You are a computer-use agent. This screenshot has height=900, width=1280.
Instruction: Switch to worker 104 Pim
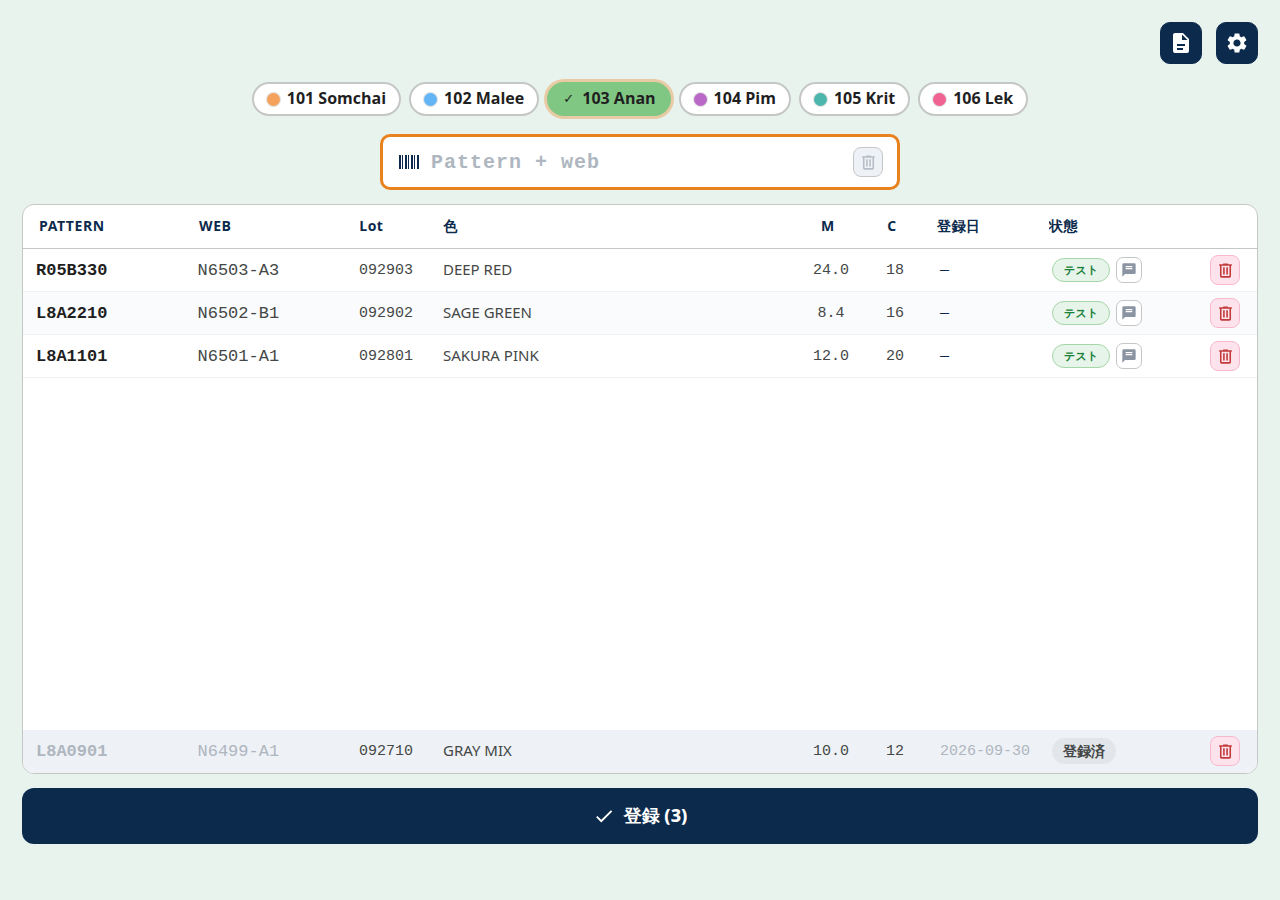click(735, 99)
